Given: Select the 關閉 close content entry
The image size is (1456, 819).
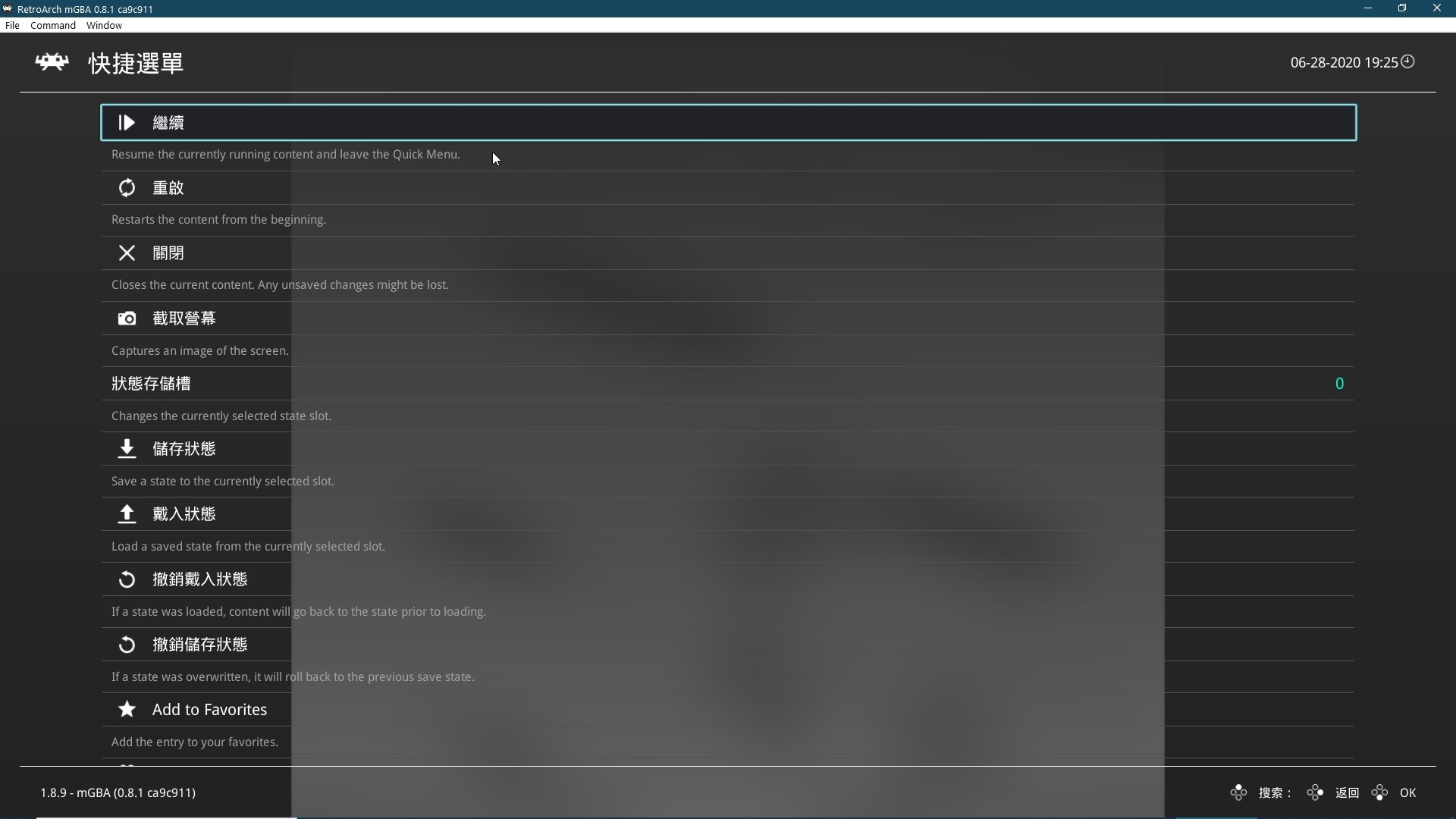Looking at the screenshot, I should point(728,253).
